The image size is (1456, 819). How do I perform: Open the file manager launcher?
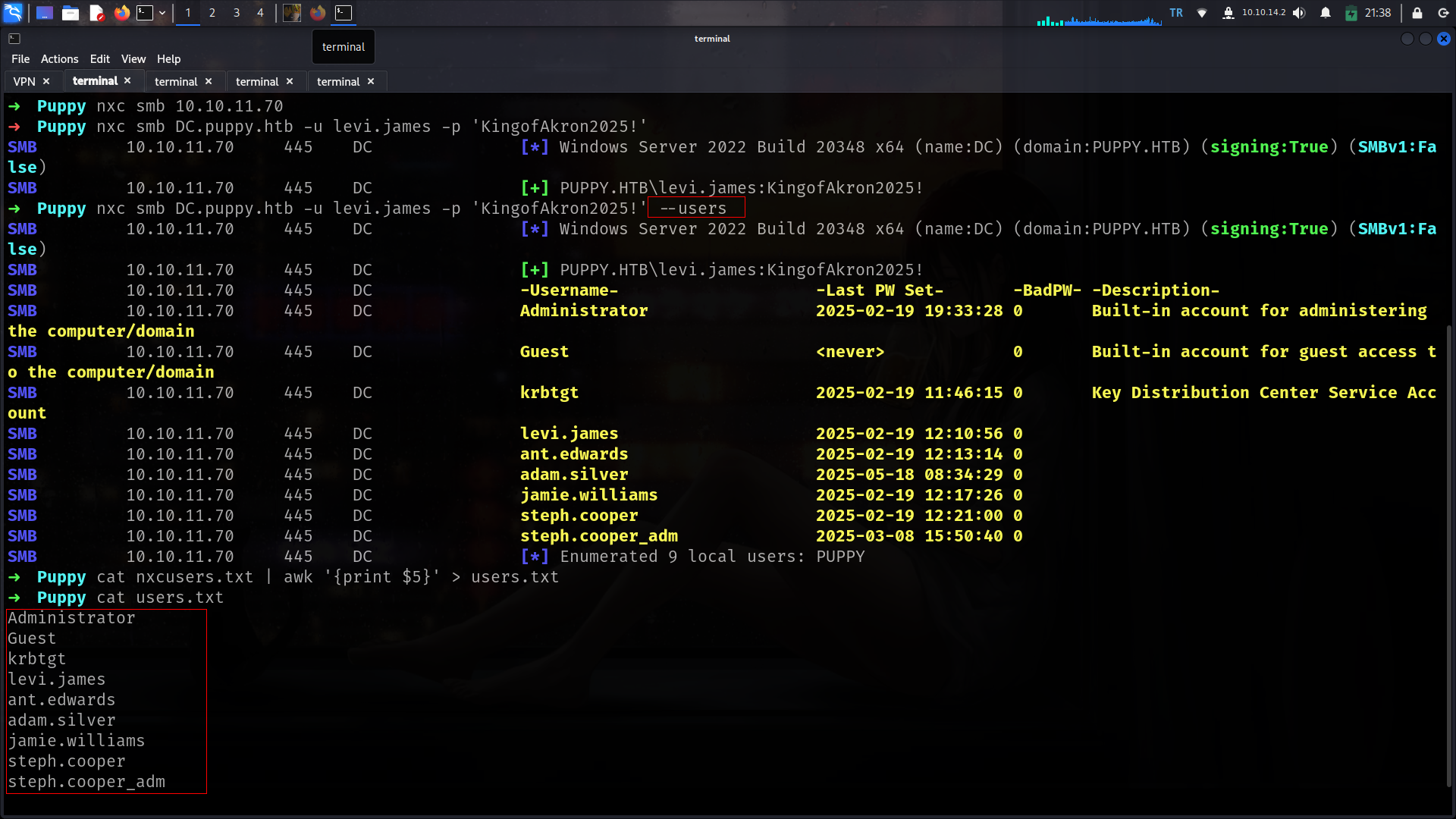tap(71, 13)
